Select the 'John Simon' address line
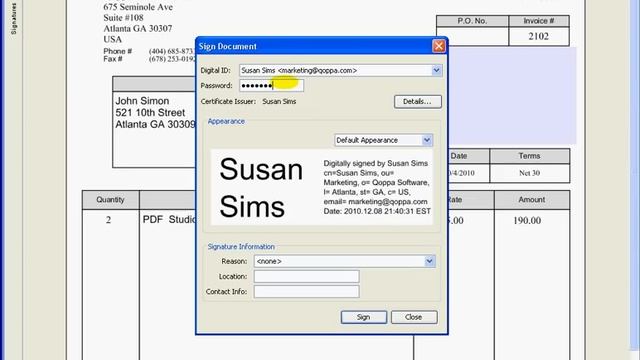 (x=142, y=101)
